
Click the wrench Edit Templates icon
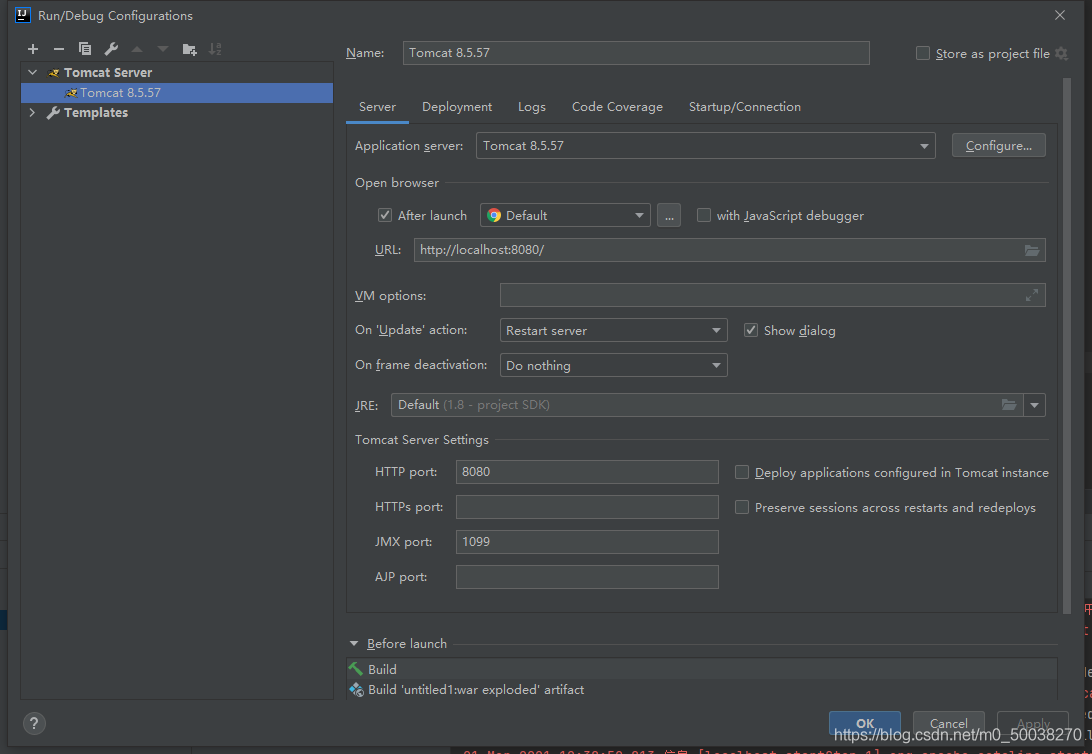pos(111,49)
